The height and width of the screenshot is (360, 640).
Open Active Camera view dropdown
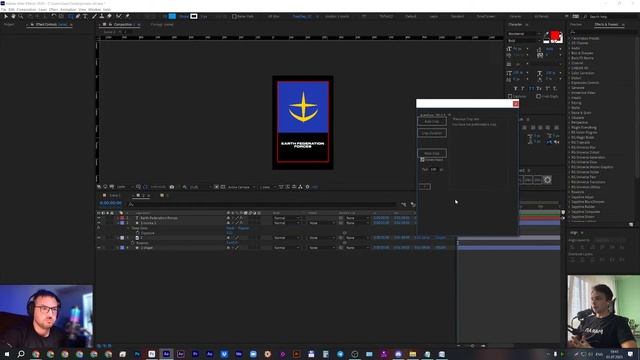(241, 187)
